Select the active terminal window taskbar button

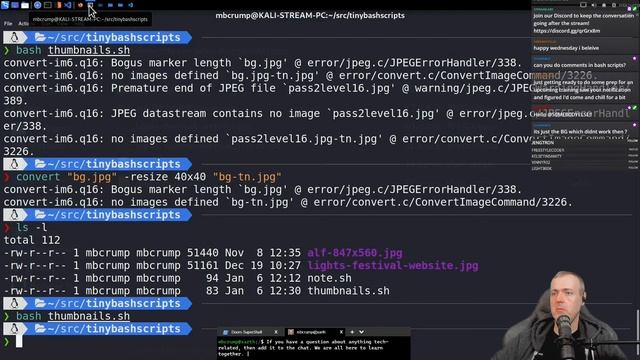90,5
